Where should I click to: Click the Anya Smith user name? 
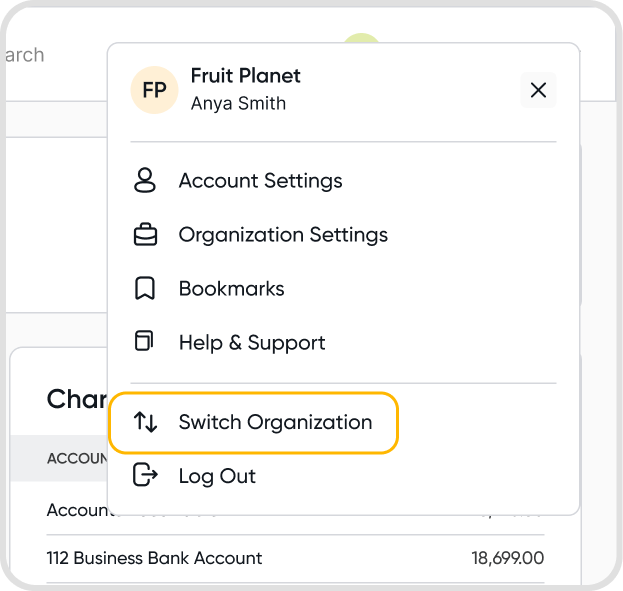click(x=238, y=103)
